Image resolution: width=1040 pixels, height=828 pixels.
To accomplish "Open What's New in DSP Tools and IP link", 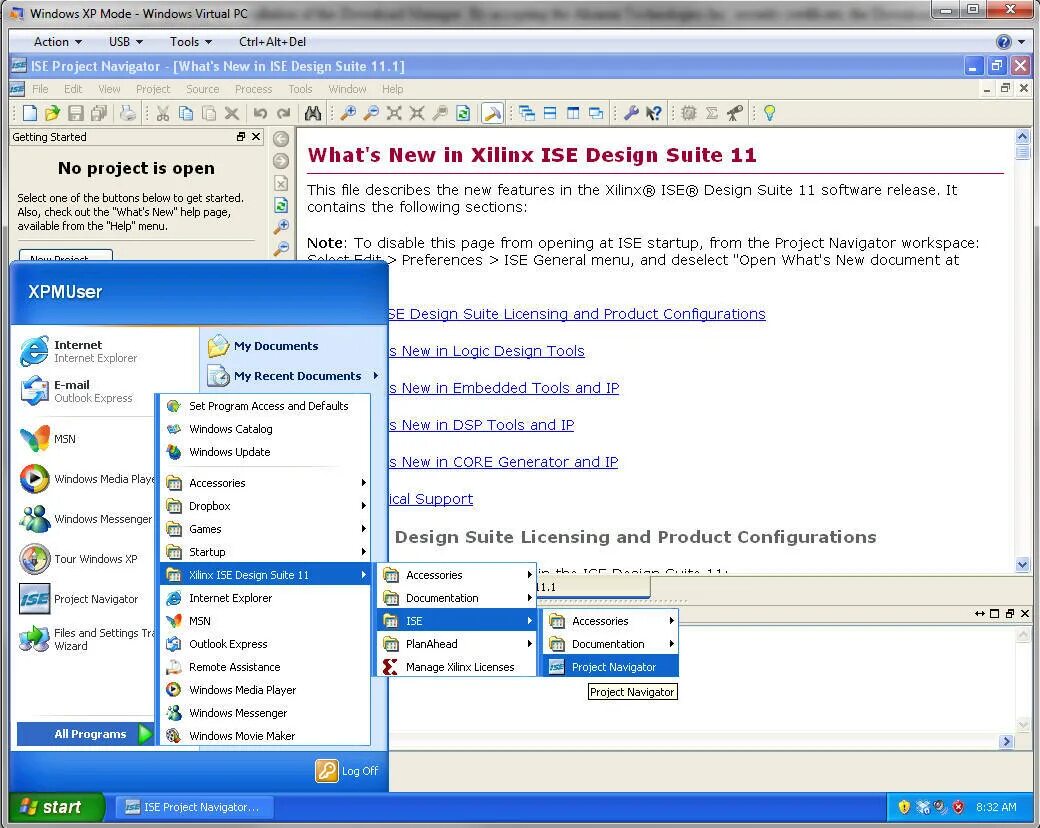I will tap(482, 425).
